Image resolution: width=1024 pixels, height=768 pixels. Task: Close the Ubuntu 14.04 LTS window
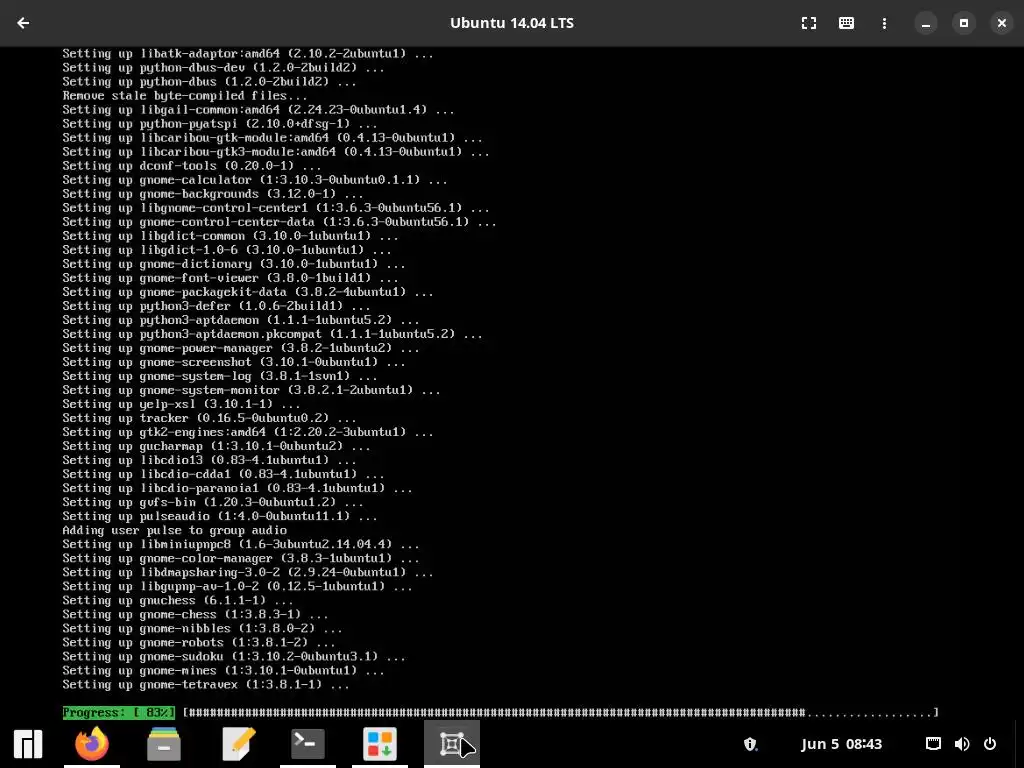(1002, 23)
